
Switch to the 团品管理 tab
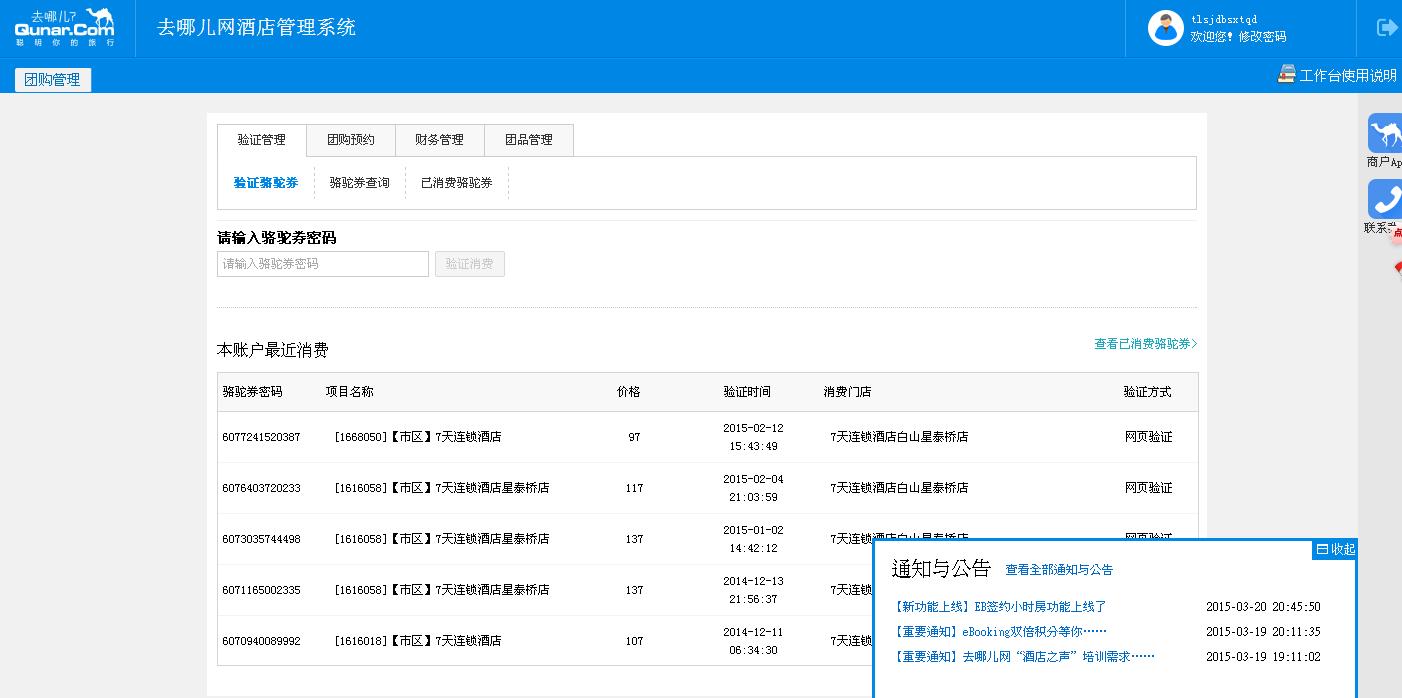click(x=529, y=140)
